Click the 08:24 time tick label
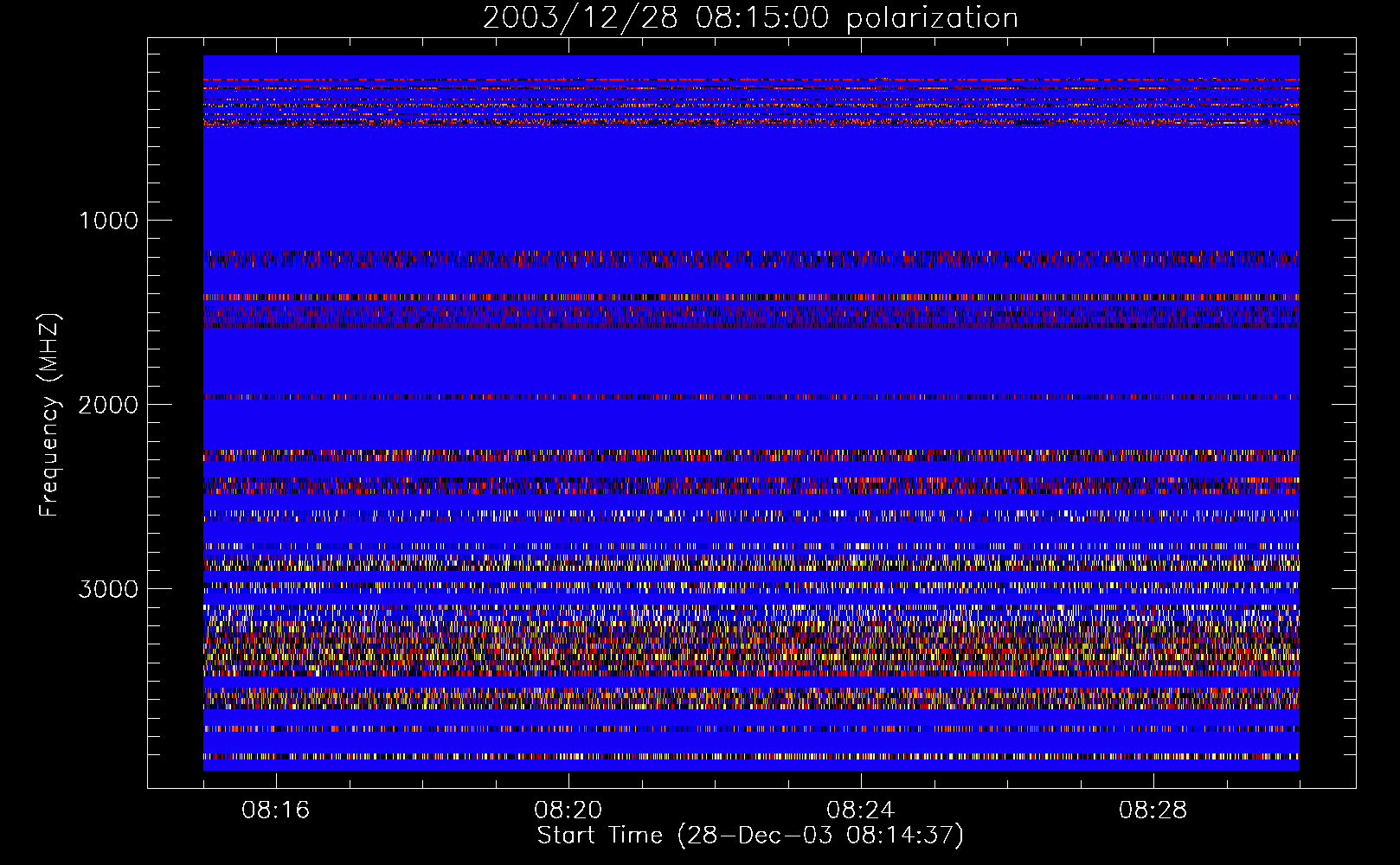The image size is (1400, 865). [x=861, y=811]
